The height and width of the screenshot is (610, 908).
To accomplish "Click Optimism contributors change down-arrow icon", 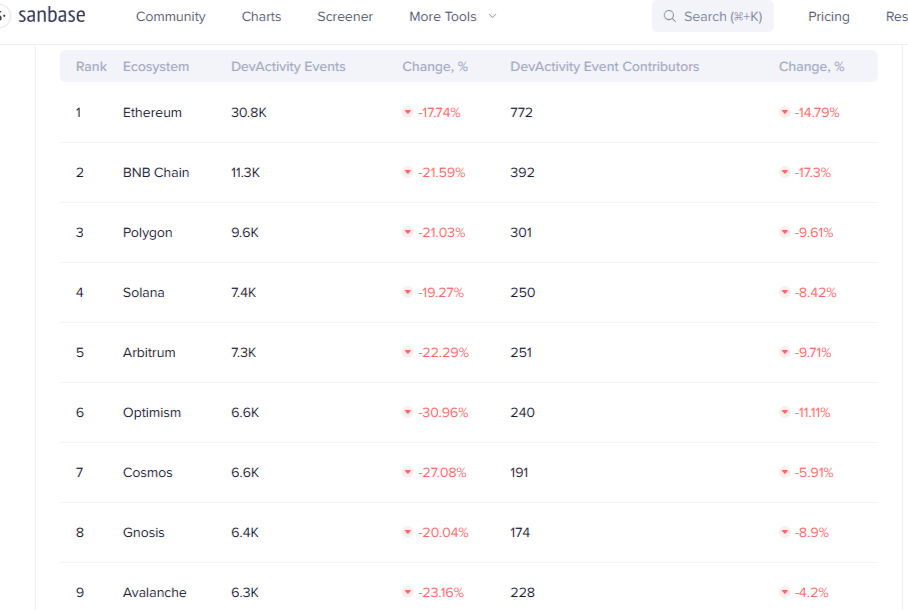I will point(785,412).
